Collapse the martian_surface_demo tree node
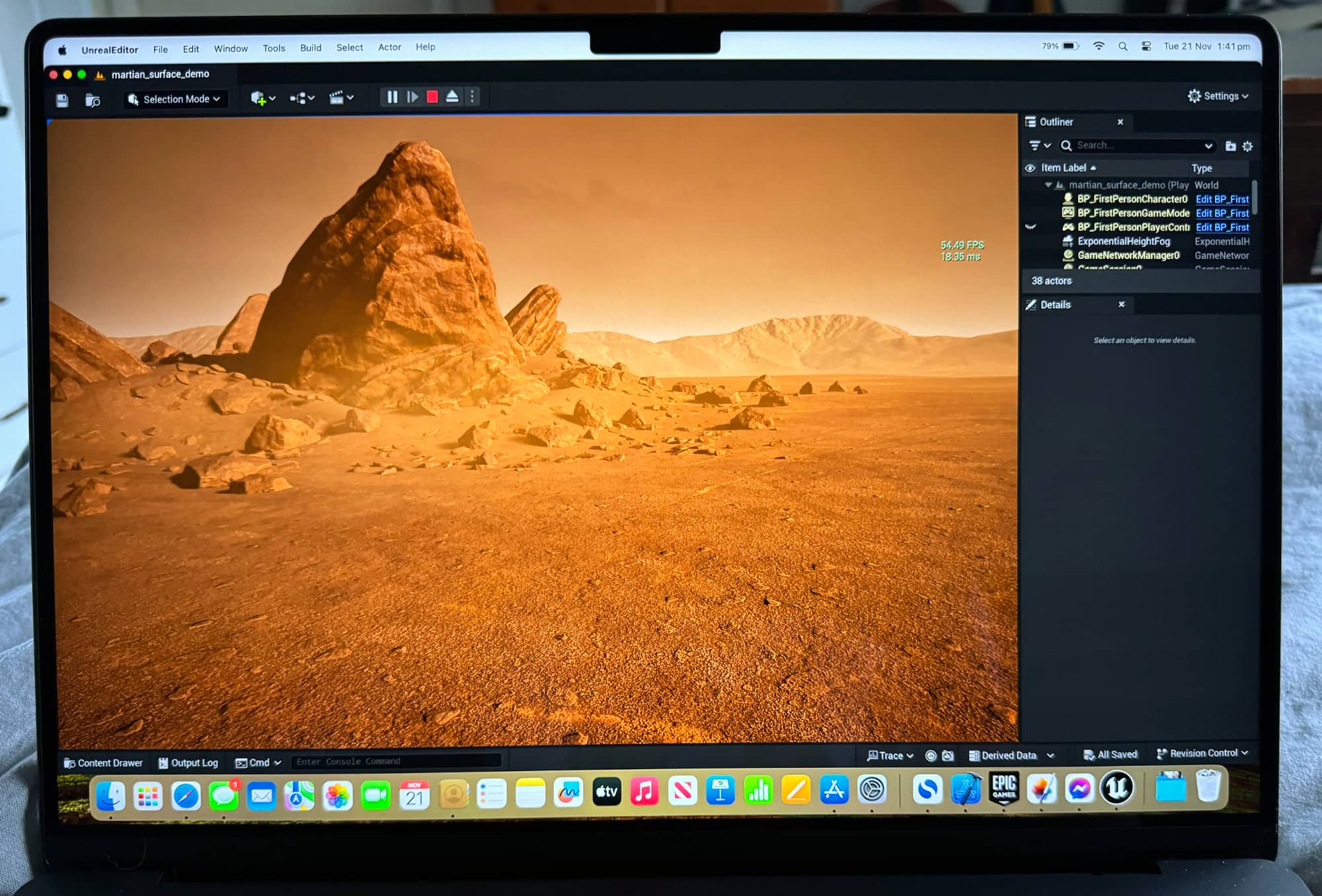This screenshot has height=896, width=1322. [x=1048, y=186]
